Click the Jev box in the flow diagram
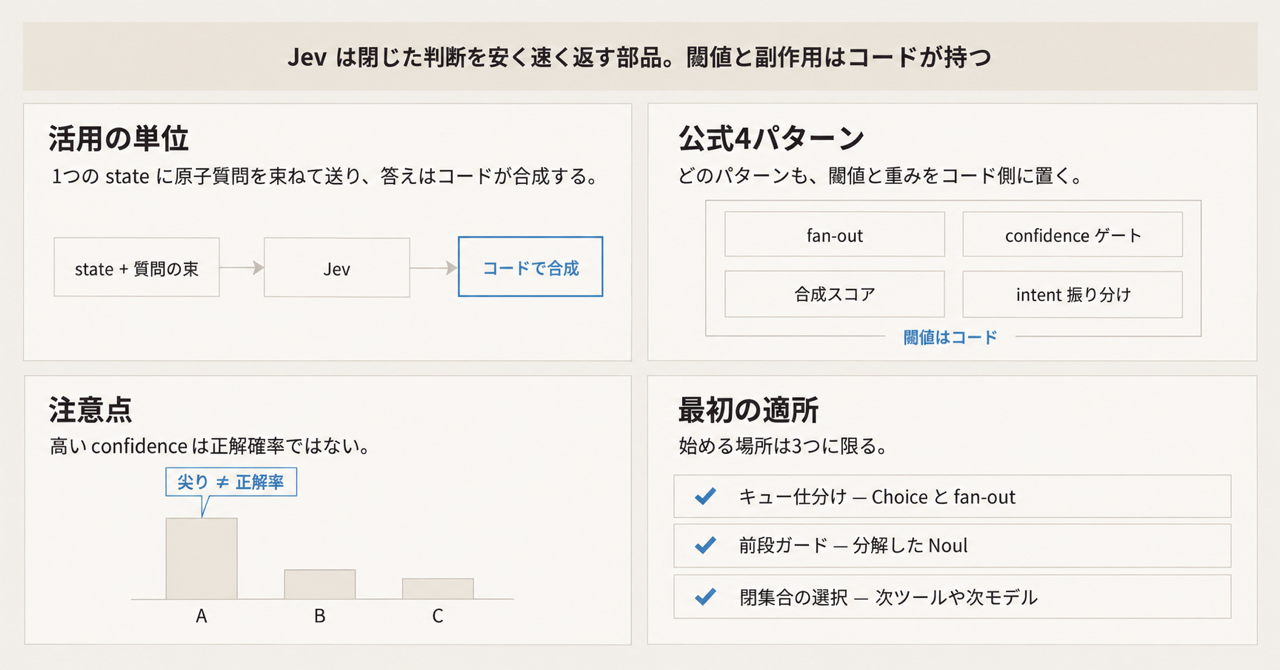This screenshot has height=670, width=1280. pos(337,268)
